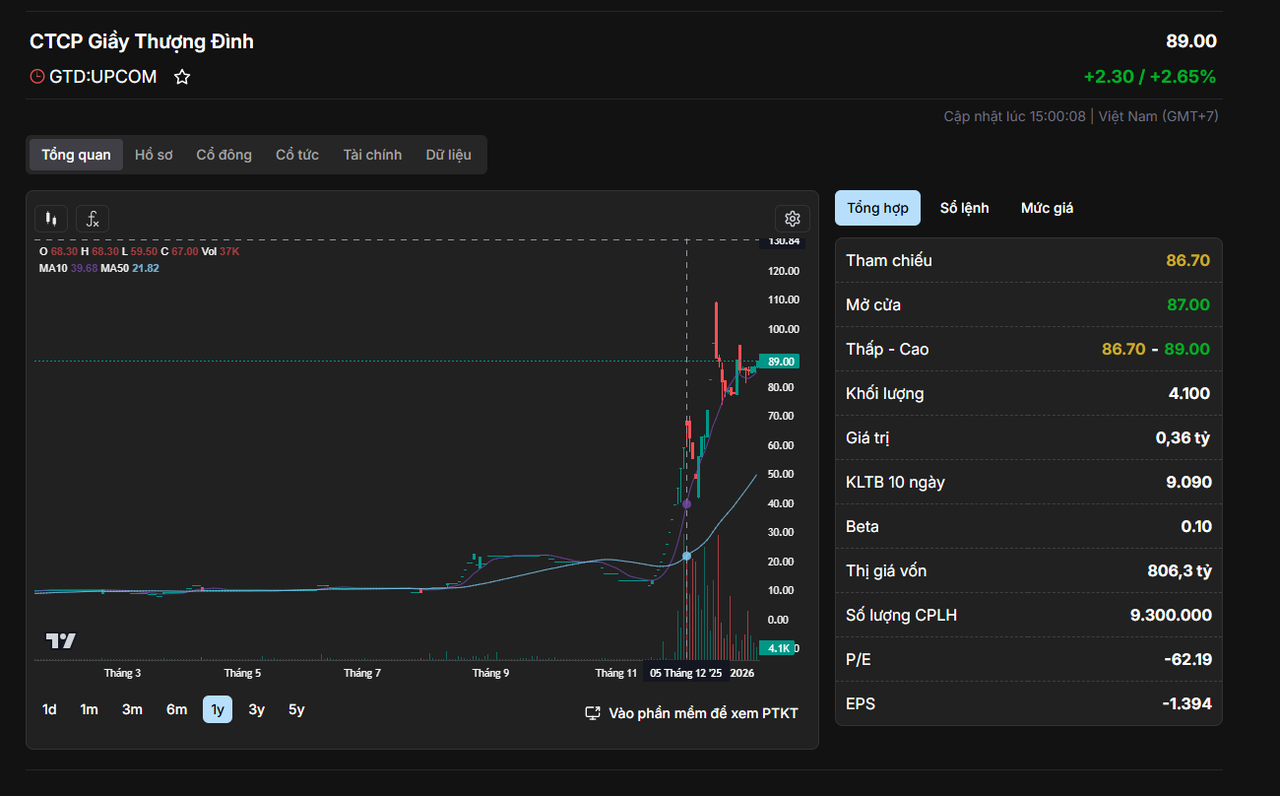Click Vào phần mềm để xem PTKT link
This screenshot has width=1280, height=796.
coord(703,713)
